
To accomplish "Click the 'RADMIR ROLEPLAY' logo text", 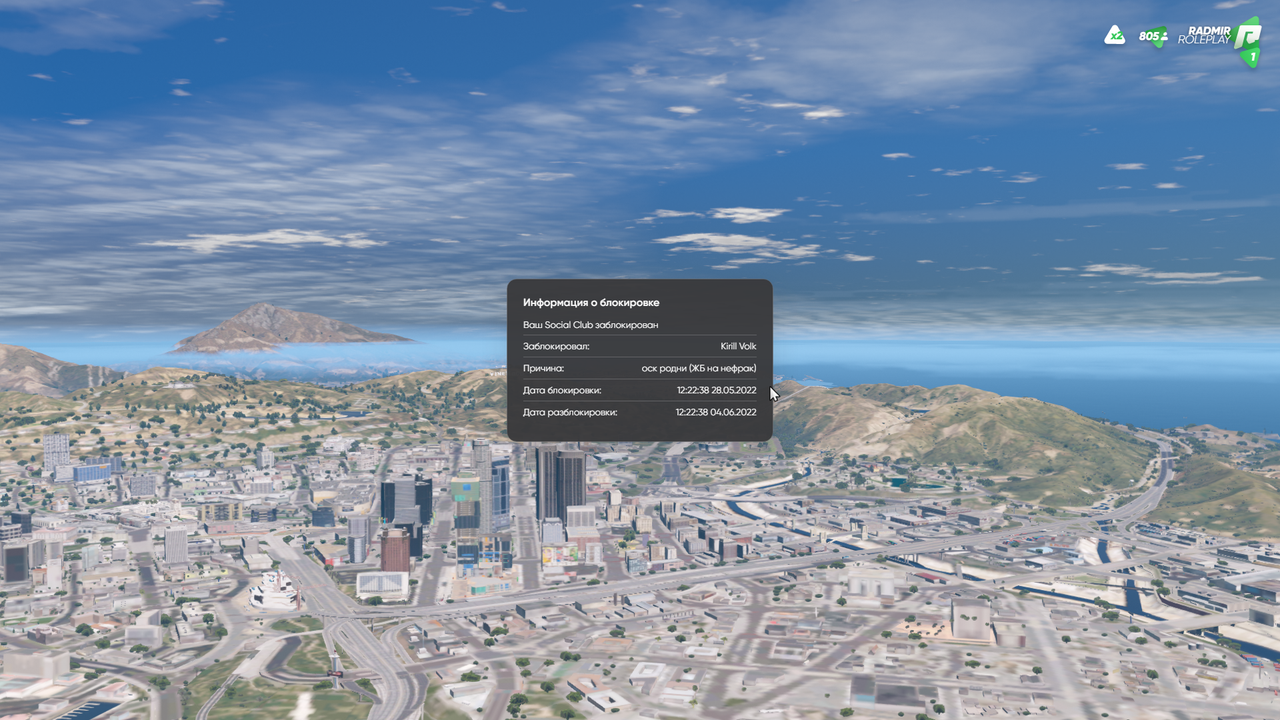I will pyautogui.click(x=1204, y=36).
